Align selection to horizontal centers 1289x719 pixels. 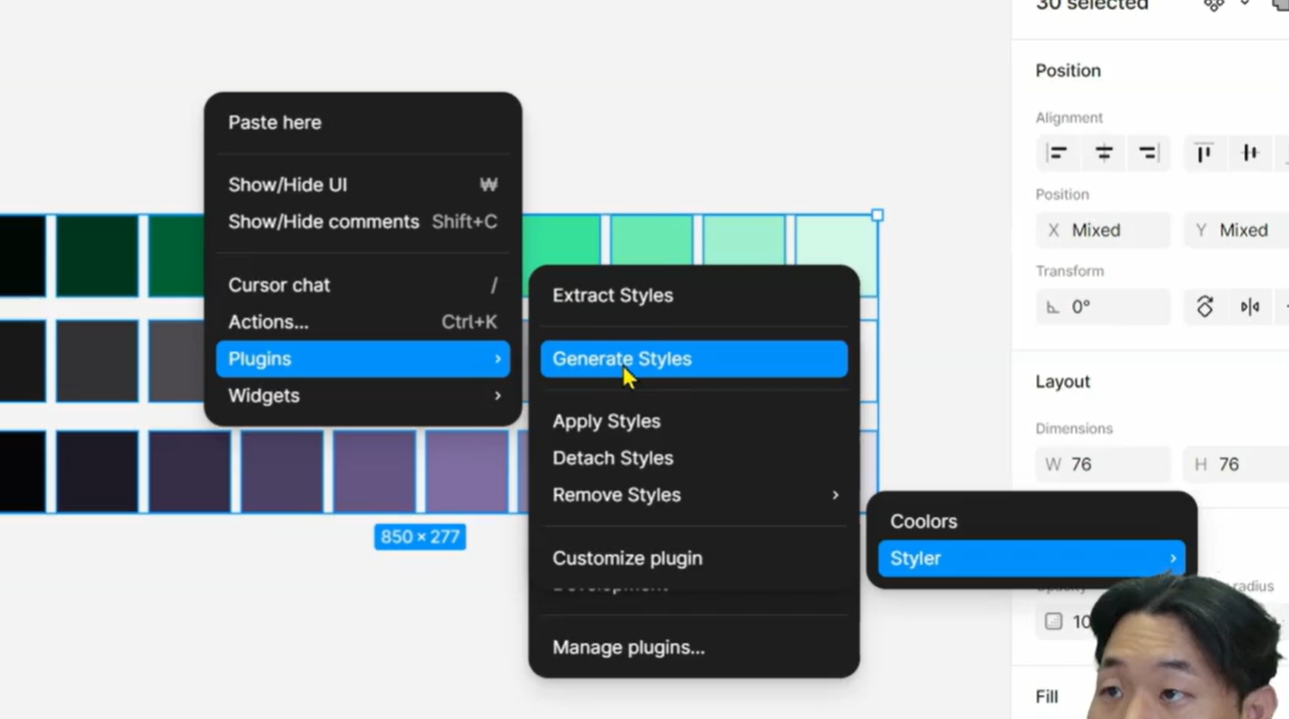pyautogui.click(x=1103, y=153)
